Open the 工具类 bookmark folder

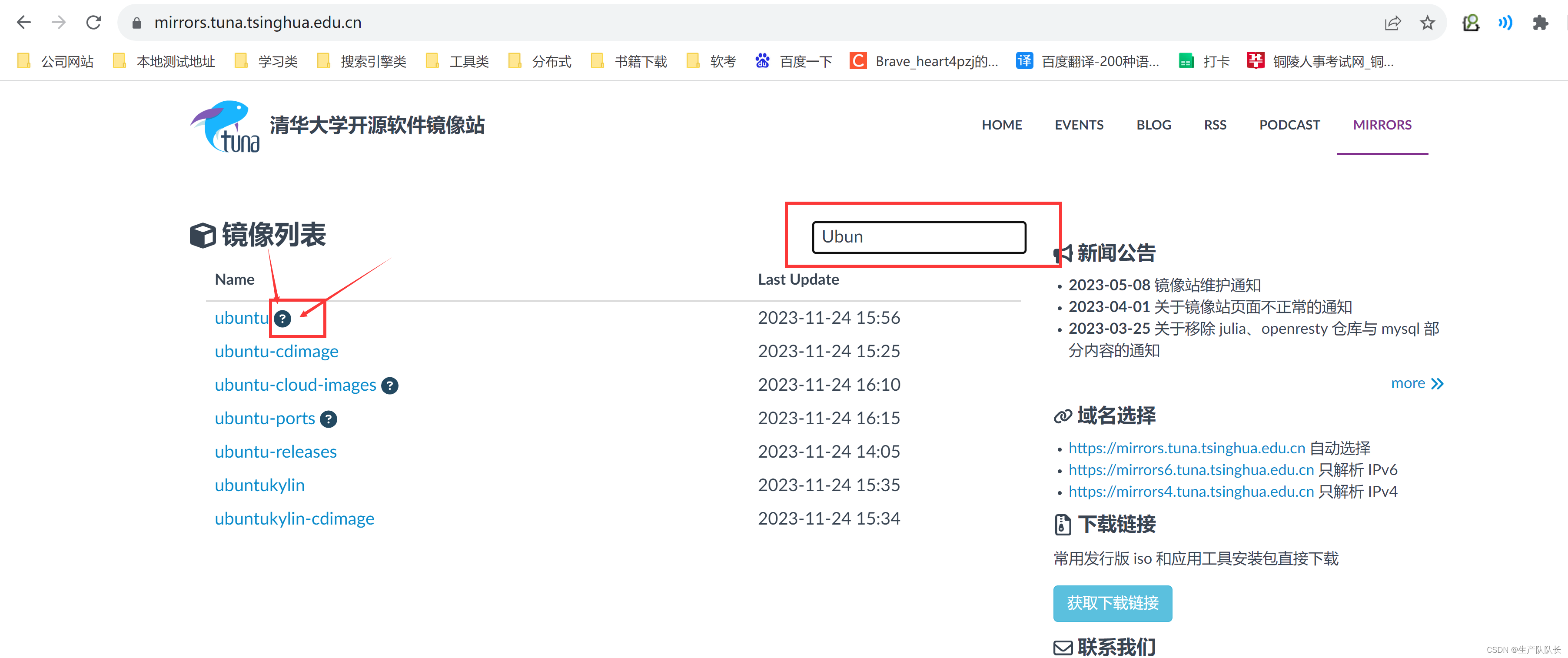pyautogui.click(x=458, y=61)
